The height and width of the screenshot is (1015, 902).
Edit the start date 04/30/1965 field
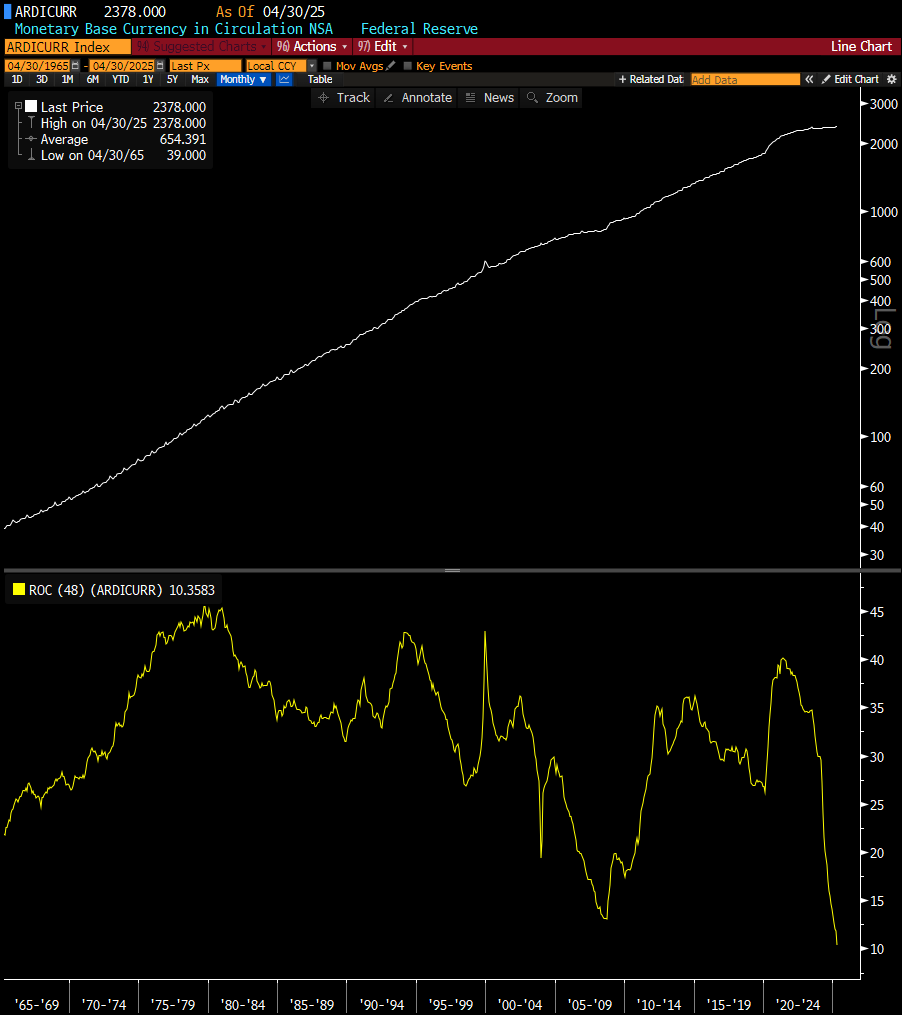pyautogui.click(x=38, y=65)
